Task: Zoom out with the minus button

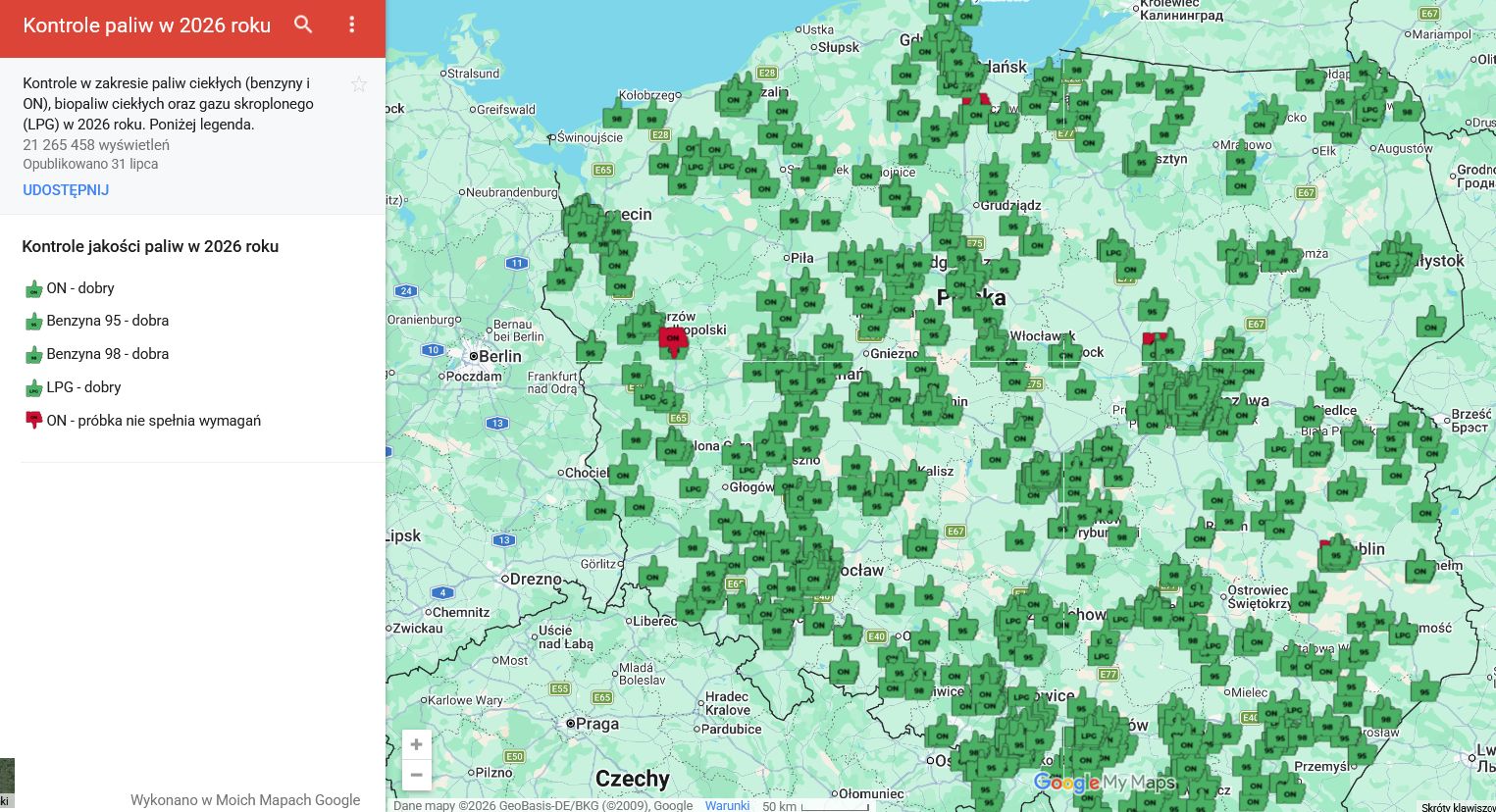Action: pos(416,775)
